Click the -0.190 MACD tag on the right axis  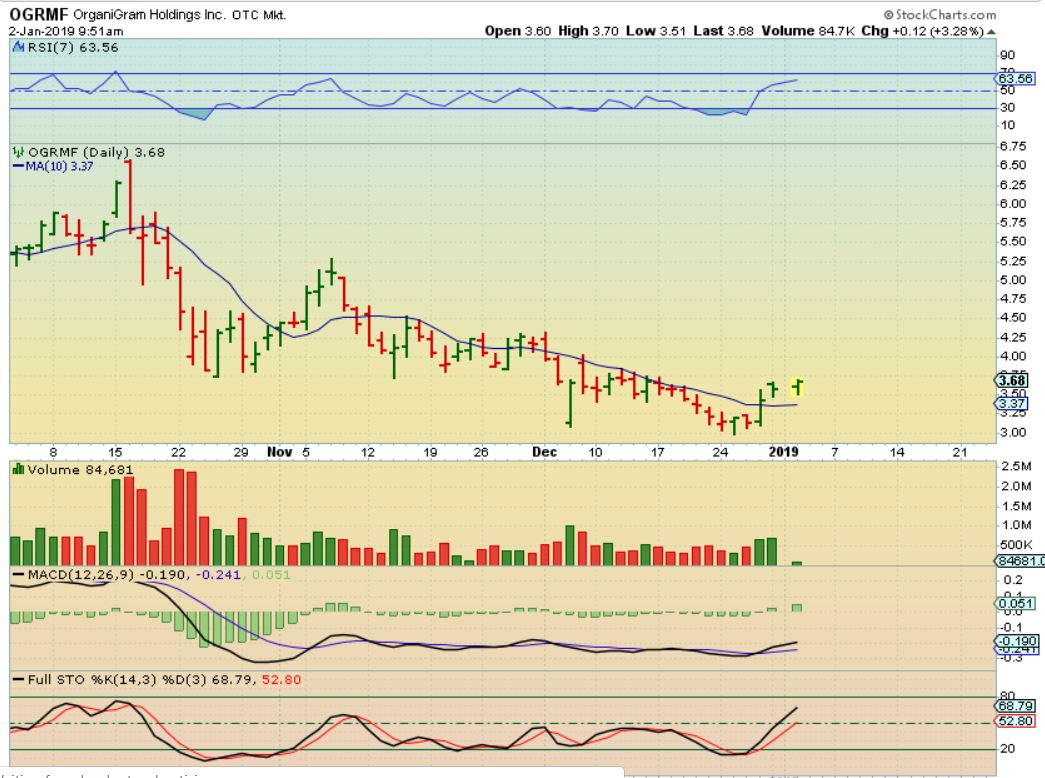(x=1016, y=641)
